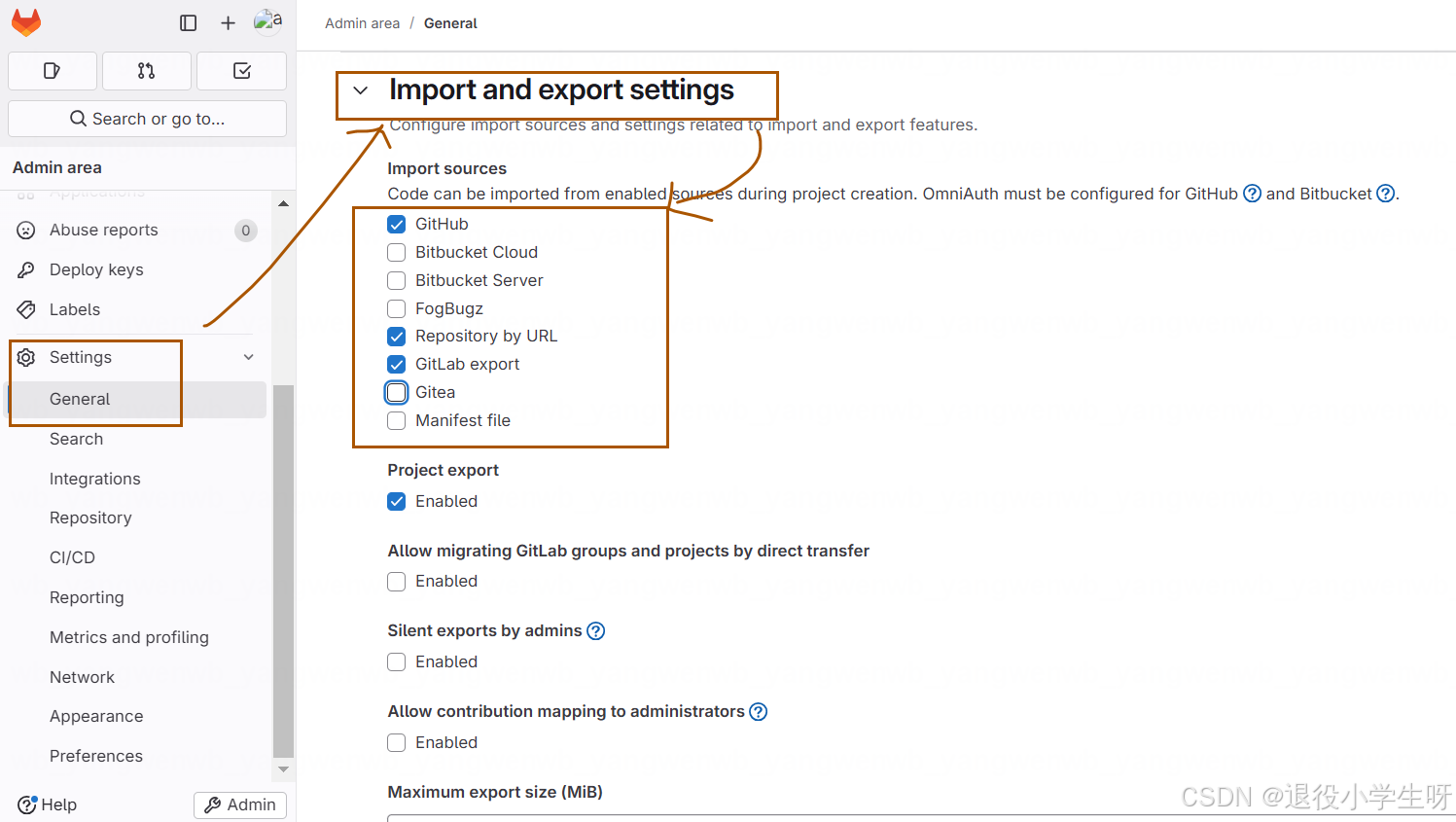Click the Labels tag icon

[x=26, y=310]
